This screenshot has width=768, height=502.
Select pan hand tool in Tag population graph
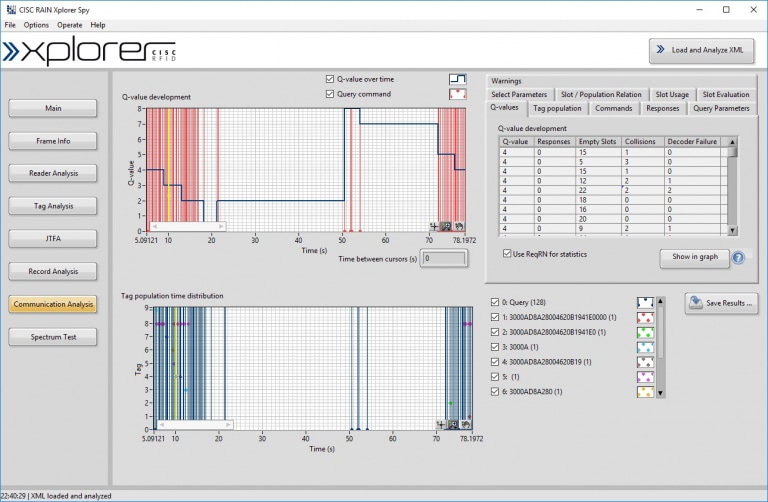465,425
